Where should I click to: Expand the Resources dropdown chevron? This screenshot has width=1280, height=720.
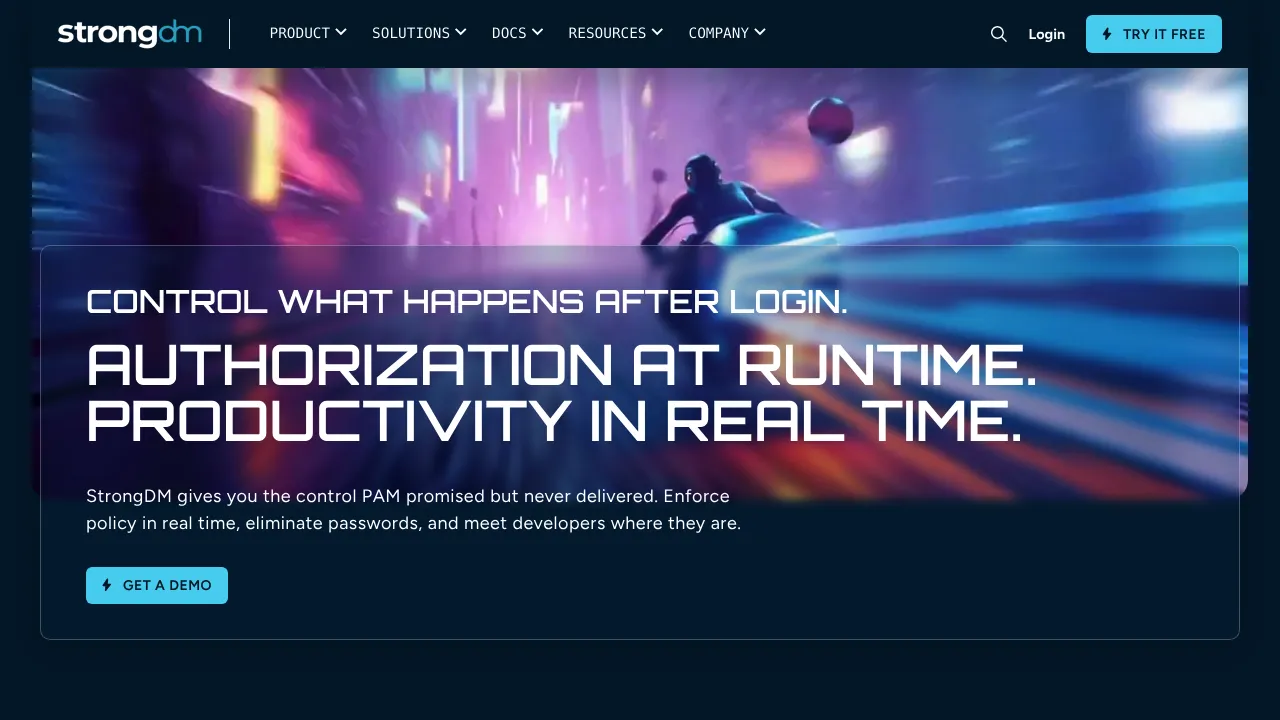(657, 32)
